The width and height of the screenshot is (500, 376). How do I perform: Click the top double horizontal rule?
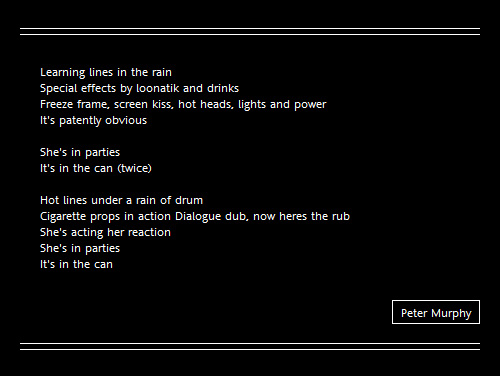(x=250, y=31)
